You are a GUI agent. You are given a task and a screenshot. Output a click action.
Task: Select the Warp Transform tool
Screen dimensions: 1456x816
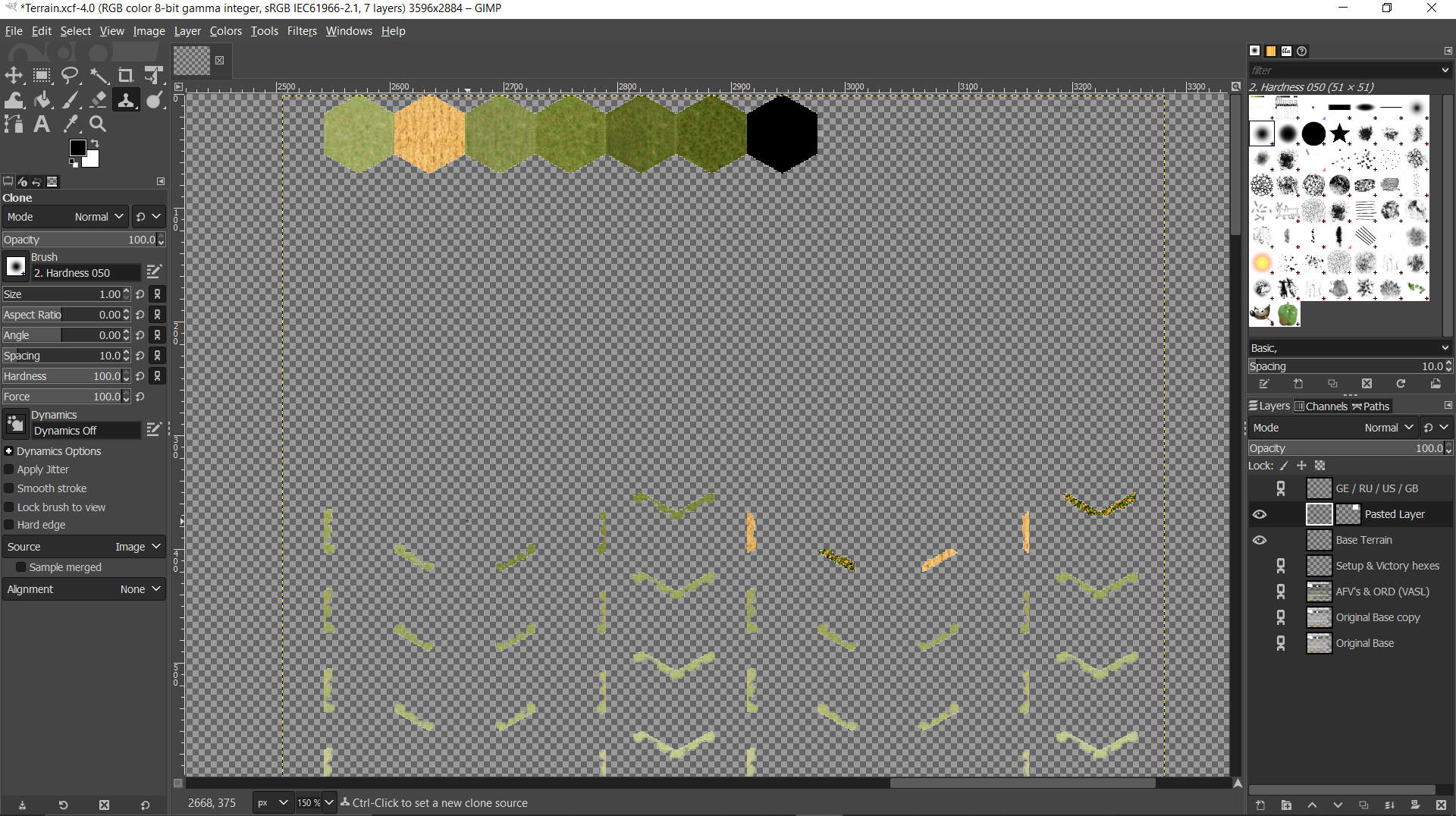click(x=14, y=100)
